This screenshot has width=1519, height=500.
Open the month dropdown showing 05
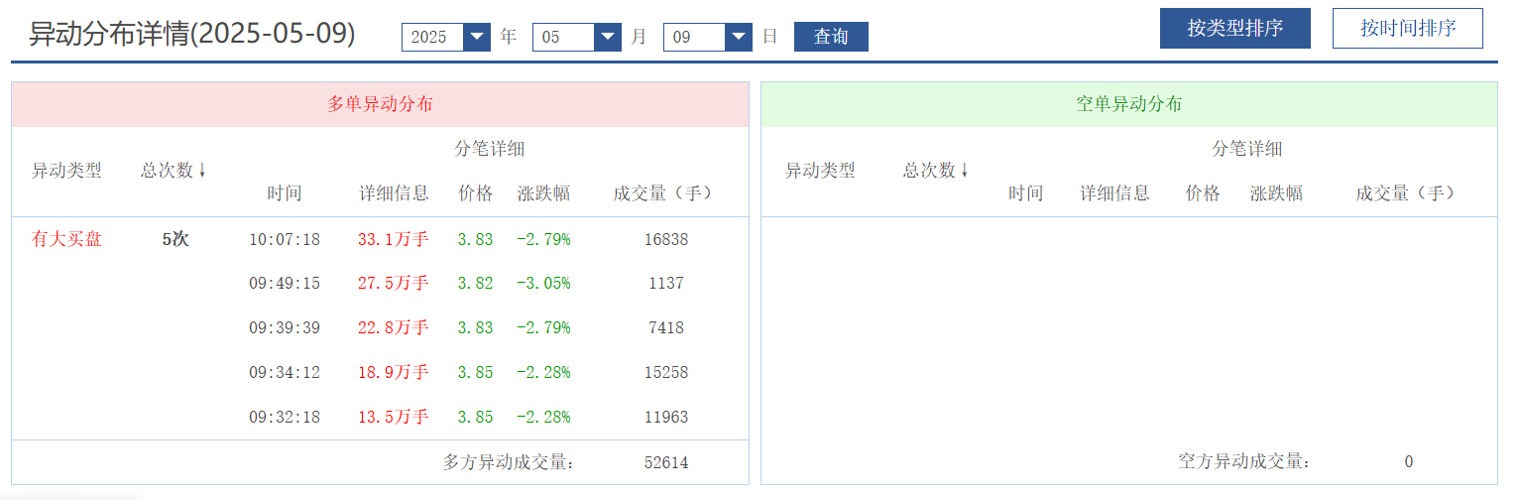577,37
